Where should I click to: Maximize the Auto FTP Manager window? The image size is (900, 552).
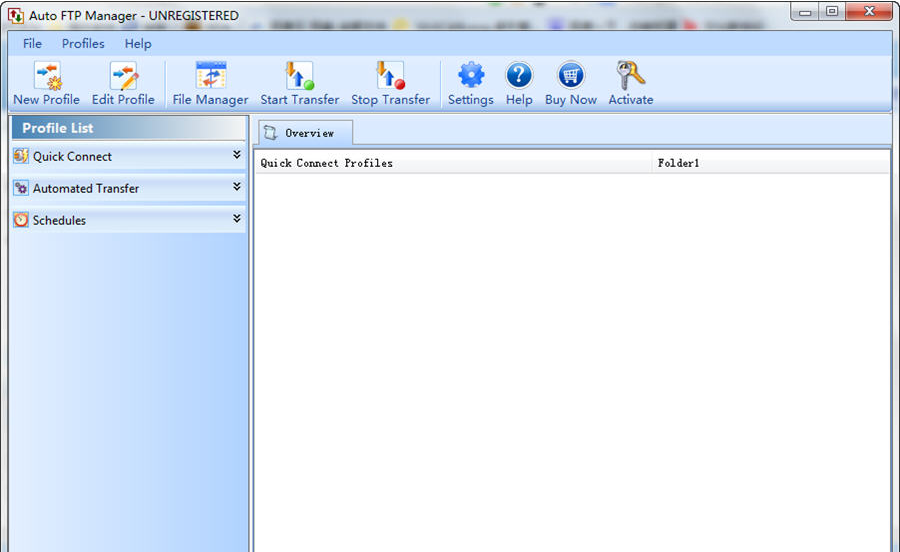click(x=832, y=11)
